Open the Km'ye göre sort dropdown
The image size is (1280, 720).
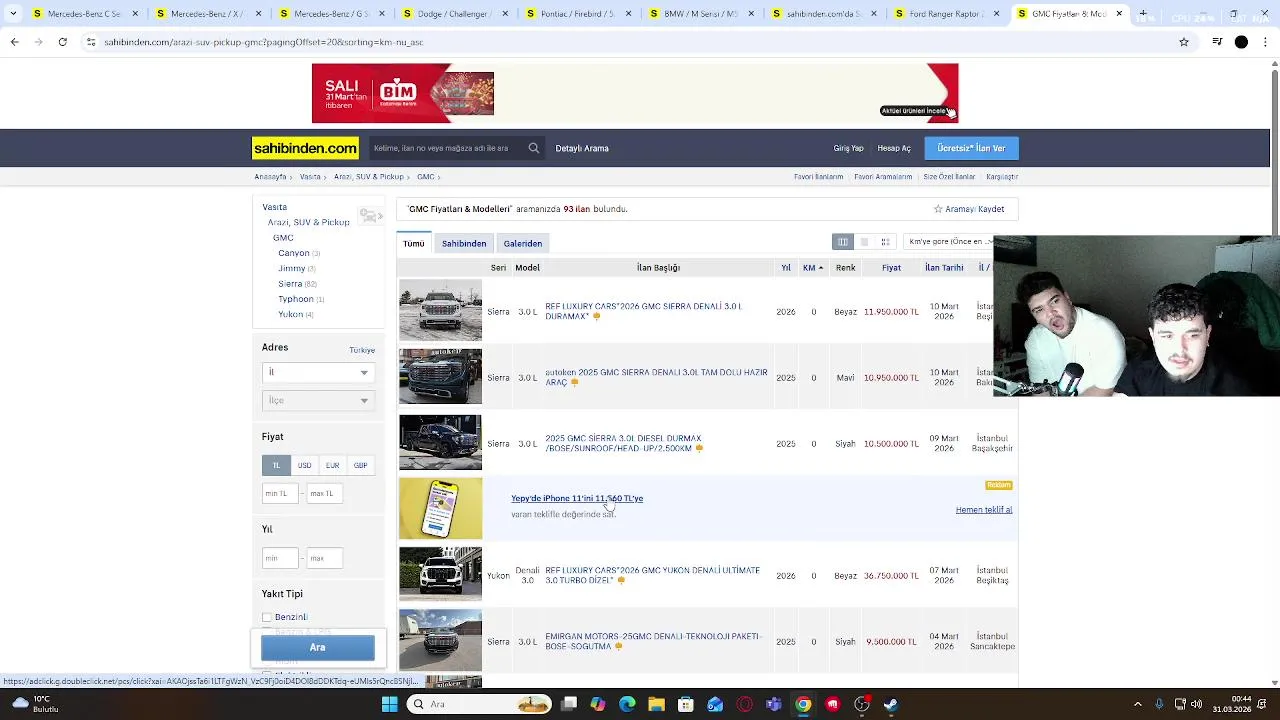click(948, 241)
